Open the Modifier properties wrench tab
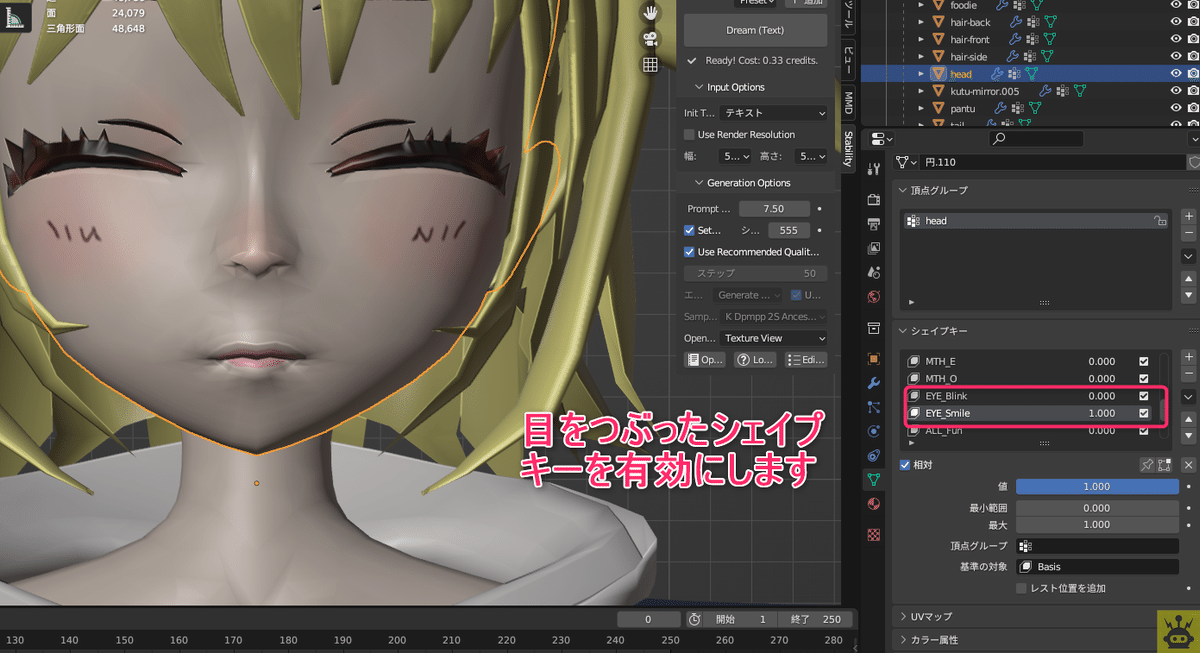 874,383
